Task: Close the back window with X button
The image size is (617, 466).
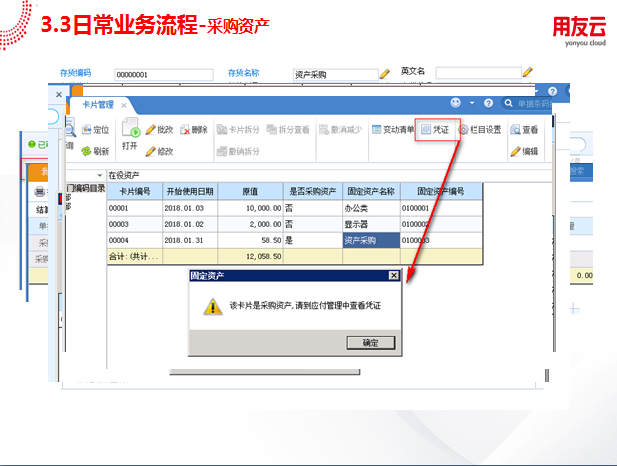Action: (59, 94)
